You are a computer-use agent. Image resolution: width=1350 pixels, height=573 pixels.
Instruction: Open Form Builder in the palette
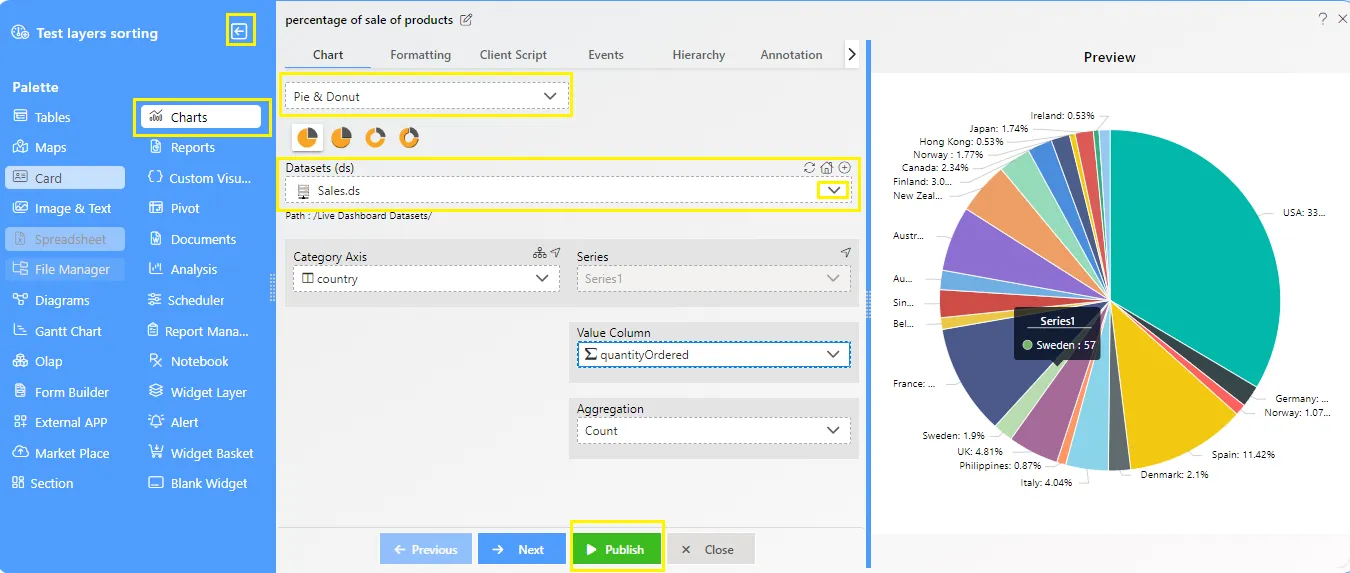pos(60,392)
